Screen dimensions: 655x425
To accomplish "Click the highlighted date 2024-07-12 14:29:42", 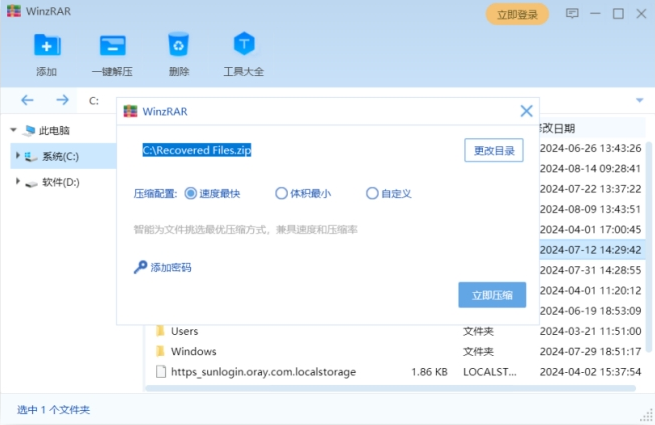I will point(590,250).
